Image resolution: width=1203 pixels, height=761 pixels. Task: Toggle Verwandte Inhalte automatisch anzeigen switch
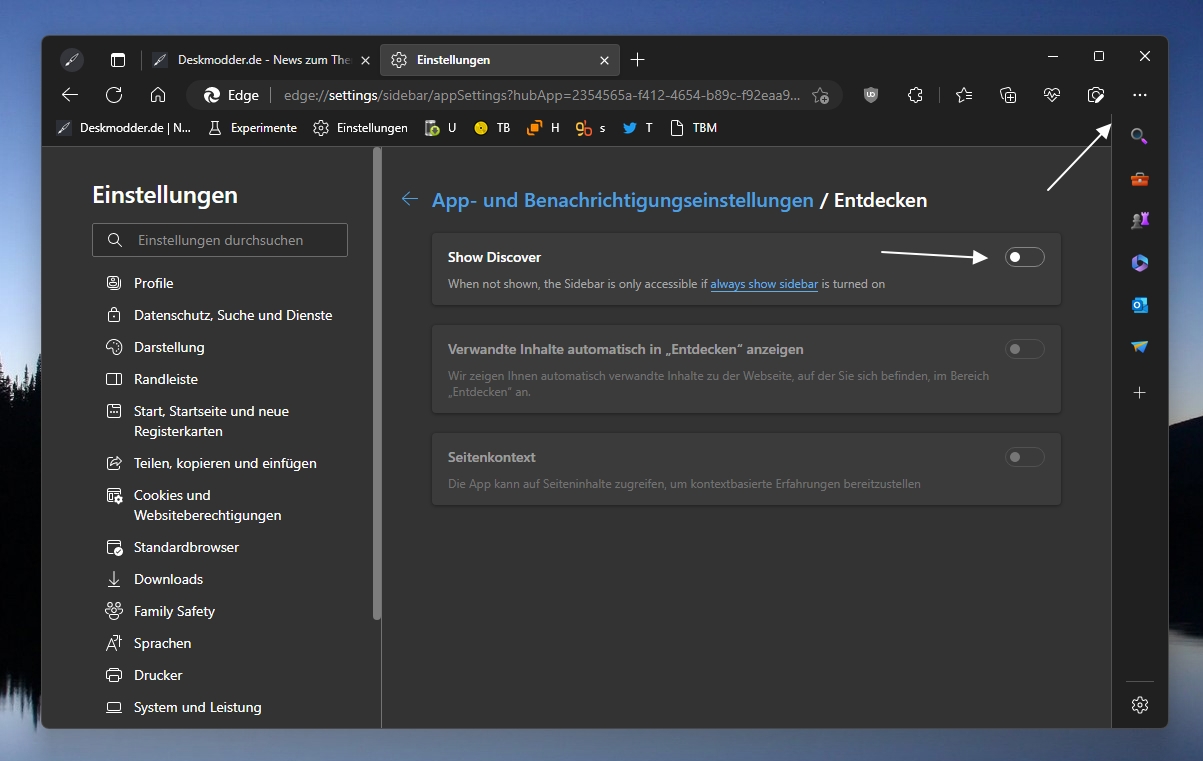point(1024,349)
